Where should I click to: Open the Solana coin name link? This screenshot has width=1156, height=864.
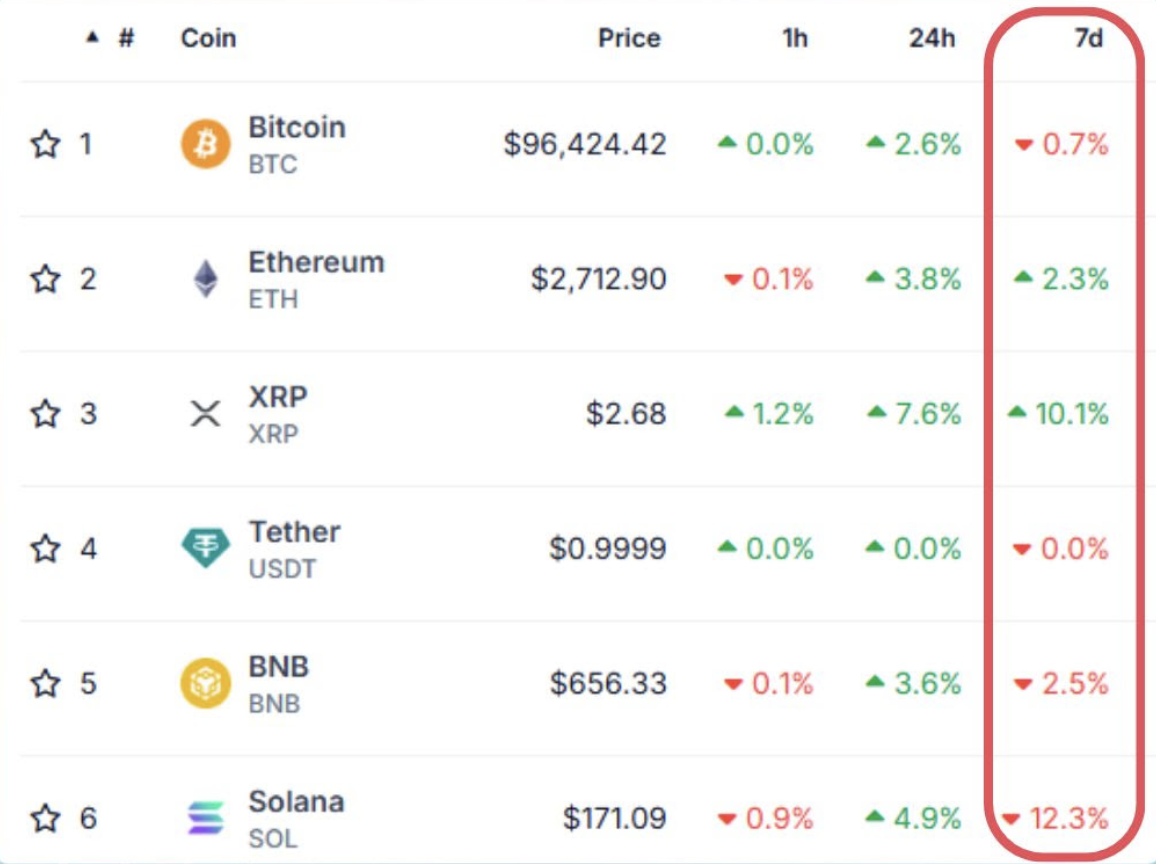[296, 802]
